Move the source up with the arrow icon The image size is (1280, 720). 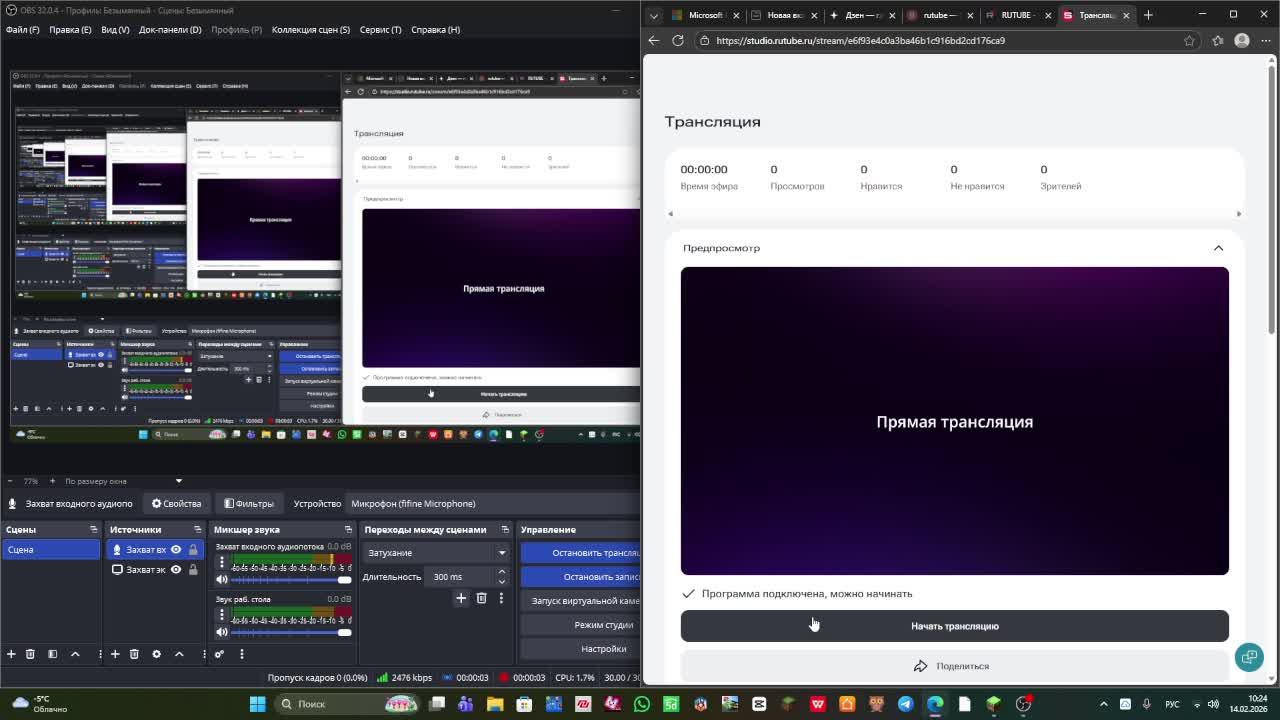click(179, 654)
